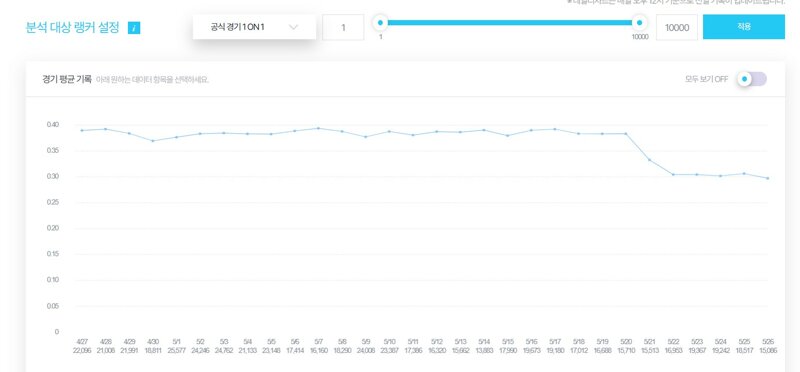The image size is (800, 372).
Task: Click the 경기 평균 기록 chart title
Action: (67, 80)
